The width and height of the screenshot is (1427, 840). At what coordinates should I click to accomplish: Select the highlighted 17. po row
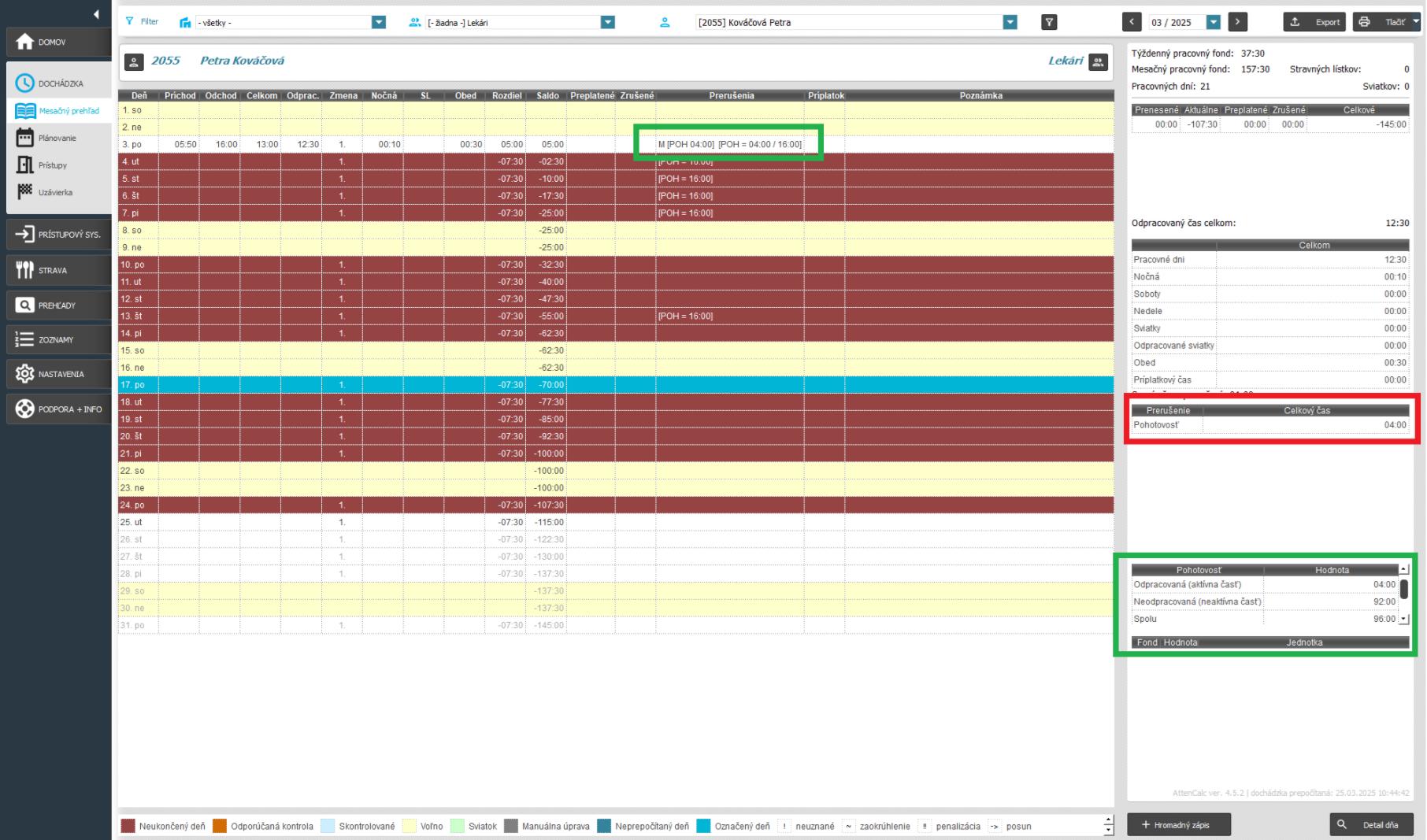click(614, 385)
